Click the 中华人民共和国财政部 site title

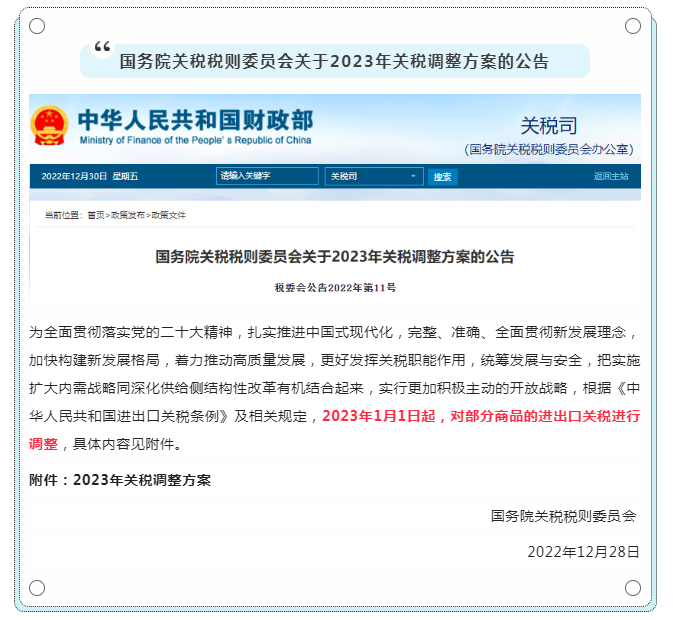point(196,120)
